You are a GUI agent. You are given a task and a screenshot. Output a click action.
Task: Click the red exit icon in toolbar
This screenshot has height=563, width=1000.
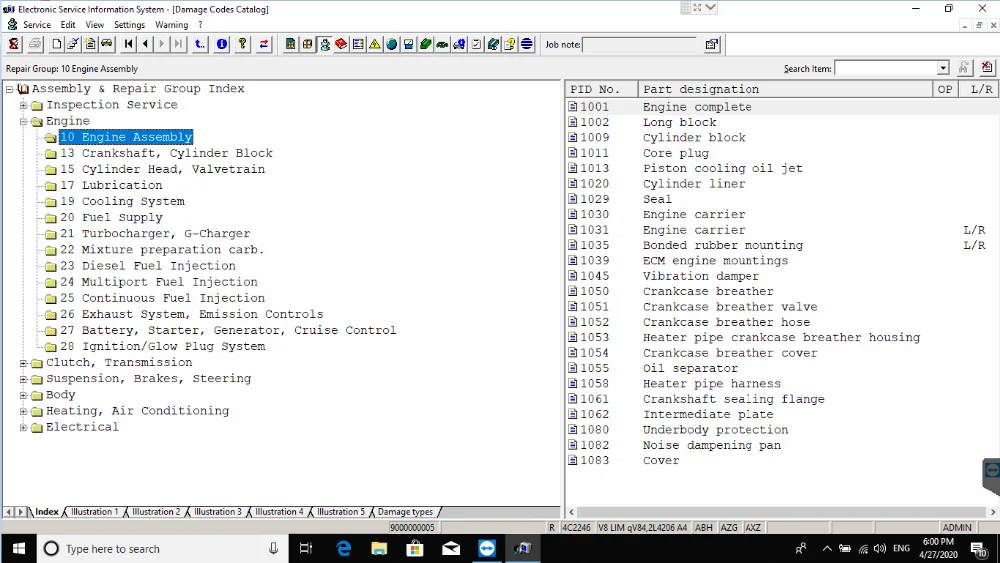click(x=14, y=44)
